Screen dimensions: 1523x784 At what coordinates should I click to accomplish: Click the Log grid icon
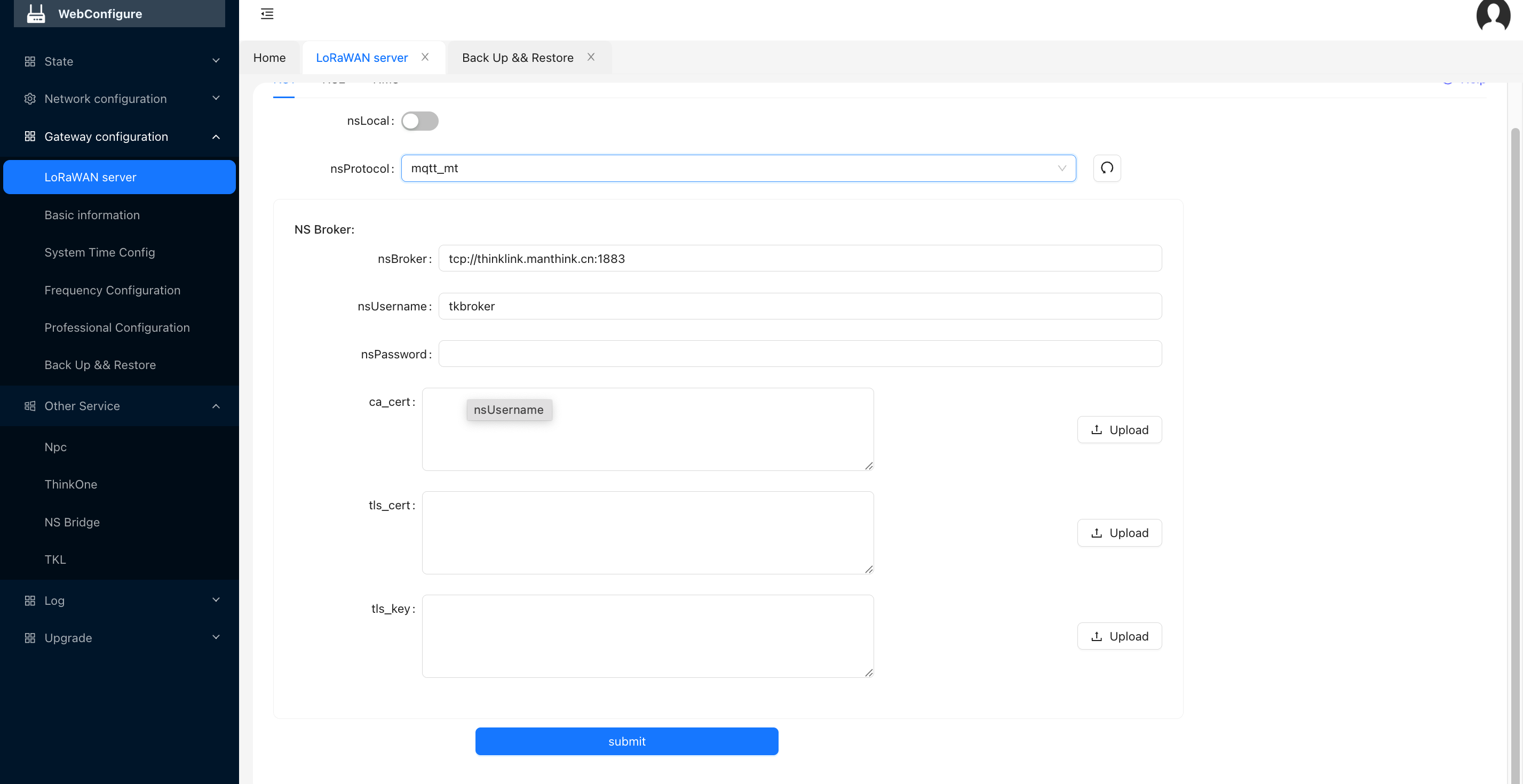(x=29, y=600)
